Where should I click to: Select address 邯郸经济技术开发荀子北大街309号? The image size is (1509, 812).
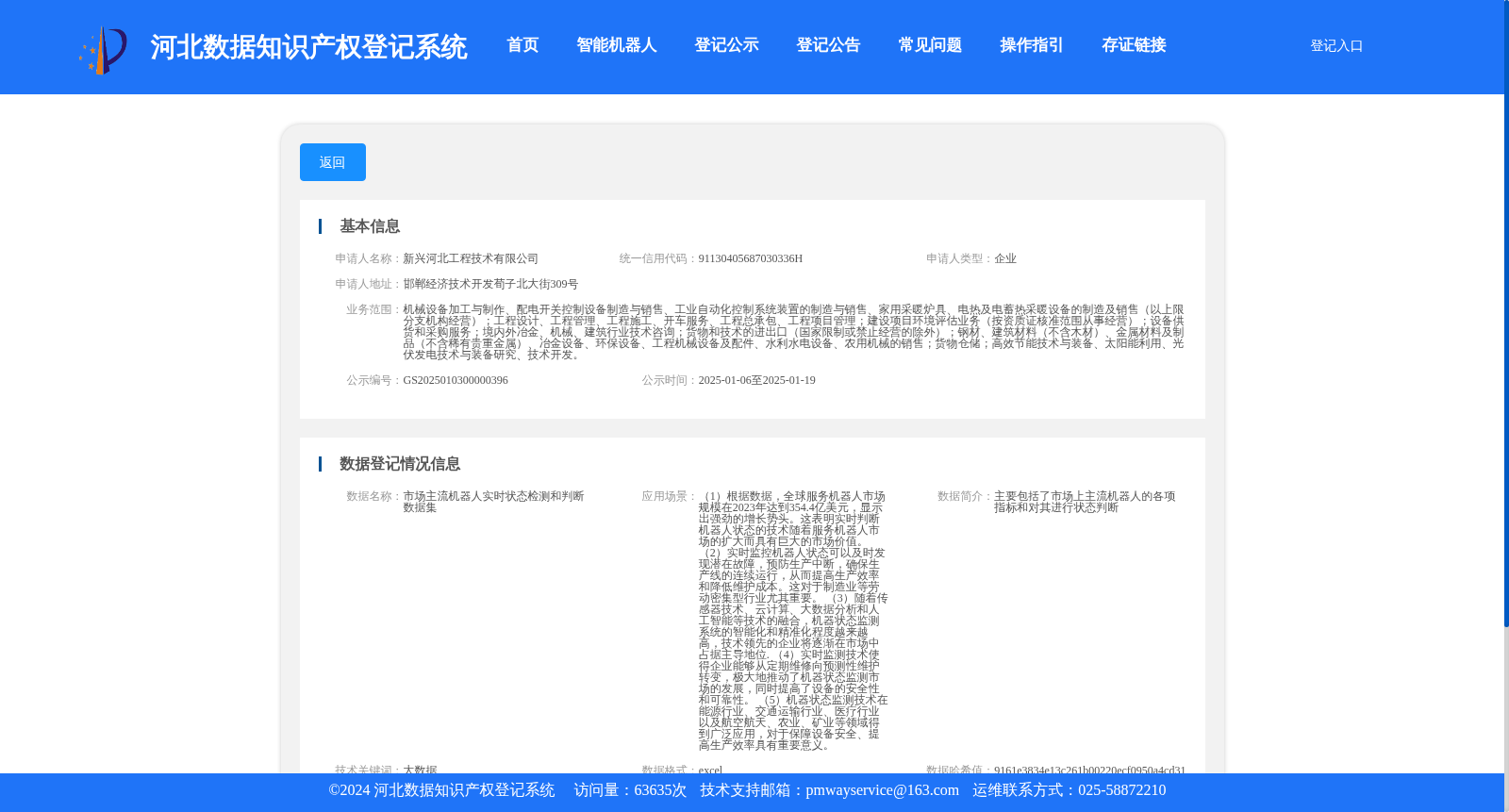pos(490,284)
